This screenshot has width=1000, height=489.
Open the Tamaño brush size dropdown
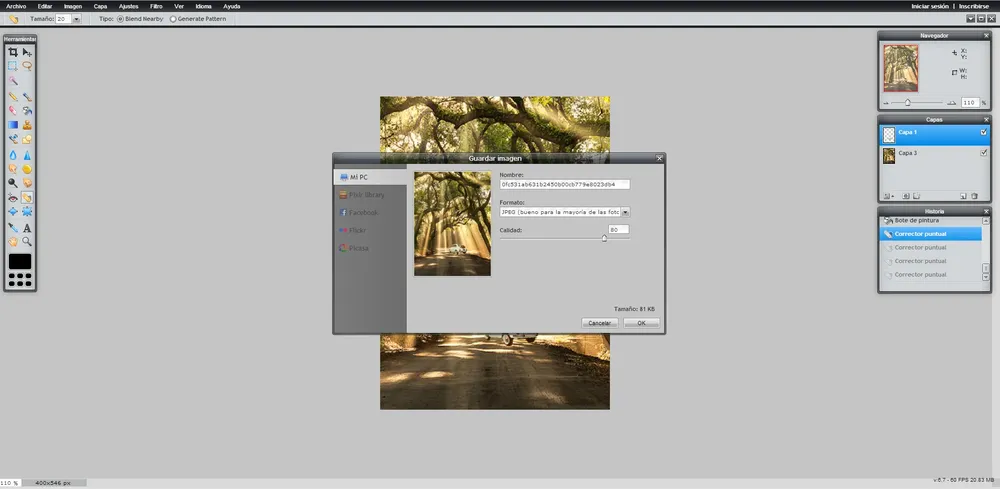[x=77, y=19]
